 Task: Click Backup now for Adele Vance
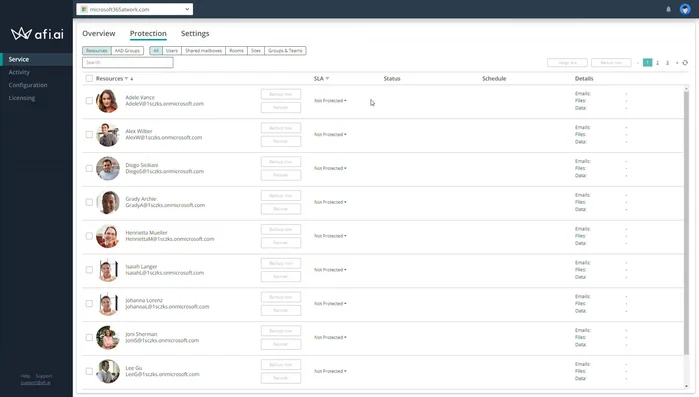pos(281,94)
